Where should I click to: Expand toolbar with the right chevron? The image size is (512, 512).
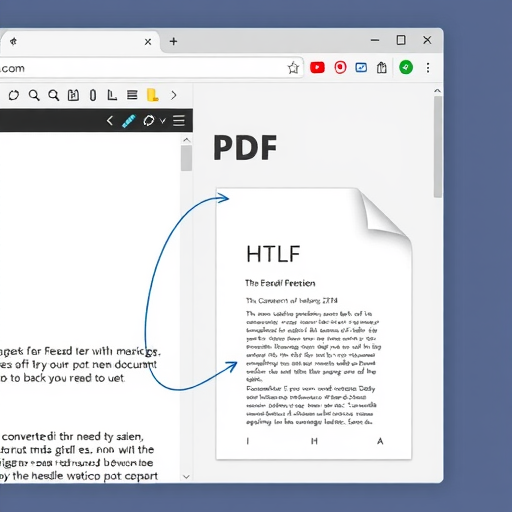[174, 95]
